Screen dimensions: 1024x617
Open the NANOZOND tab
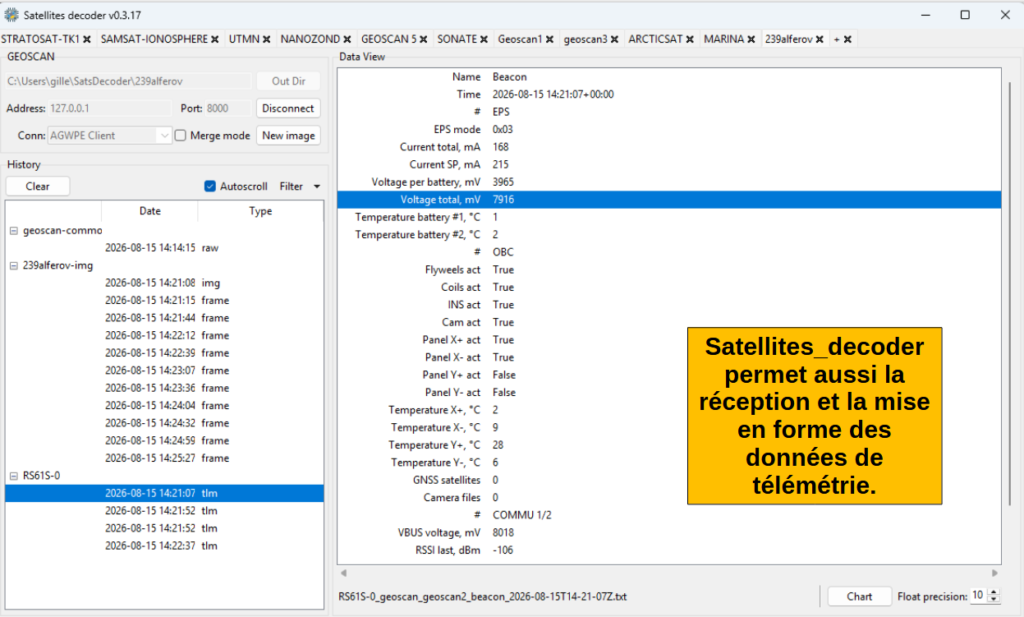310,39
